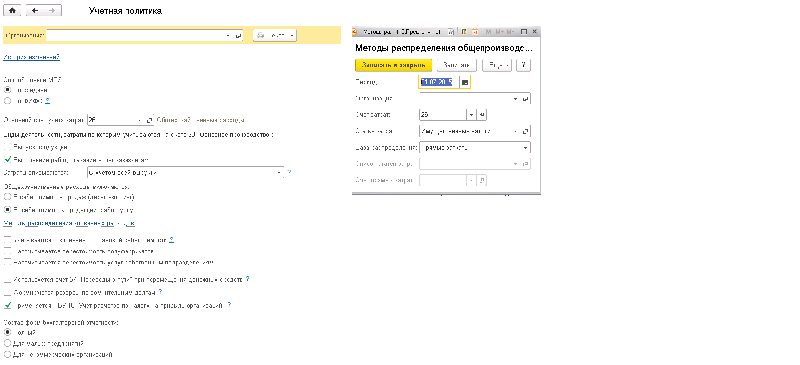
Task: Click the M memory icon in title bar
Action: 488,32
